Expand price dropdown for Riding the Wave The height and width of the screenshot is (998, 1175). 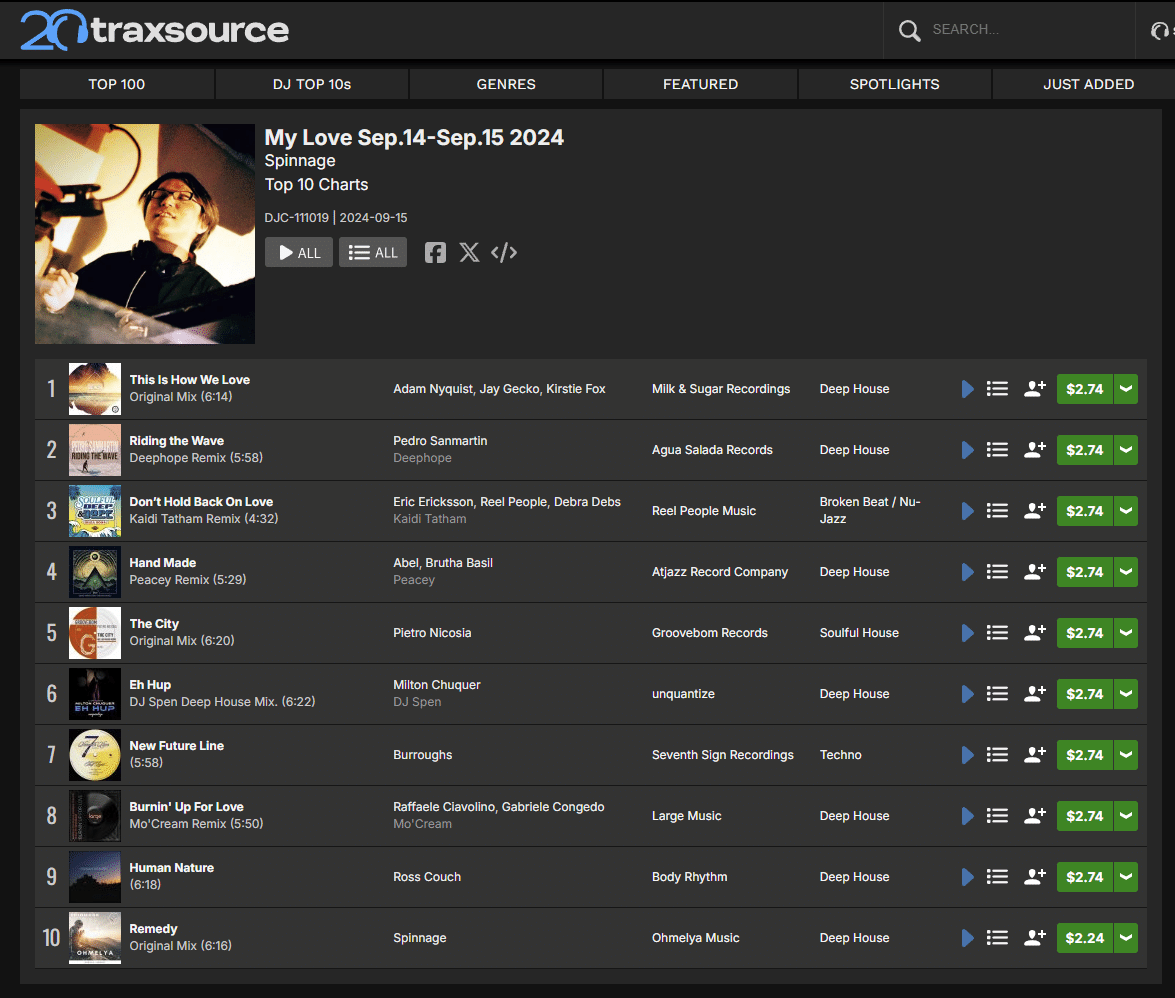(1126, 450)
